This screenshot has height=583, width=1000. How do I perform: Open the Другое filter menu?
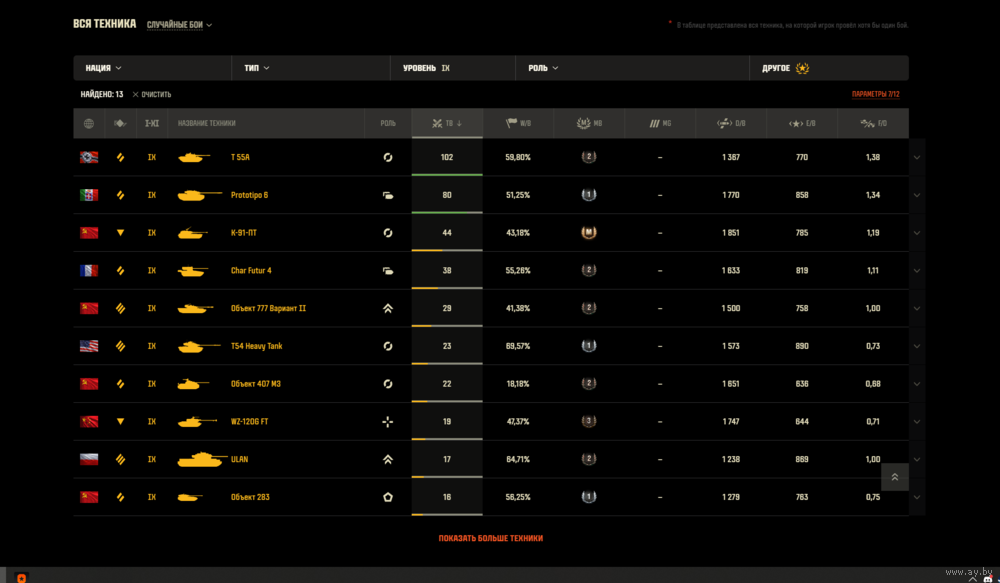(x=786, y=68)
